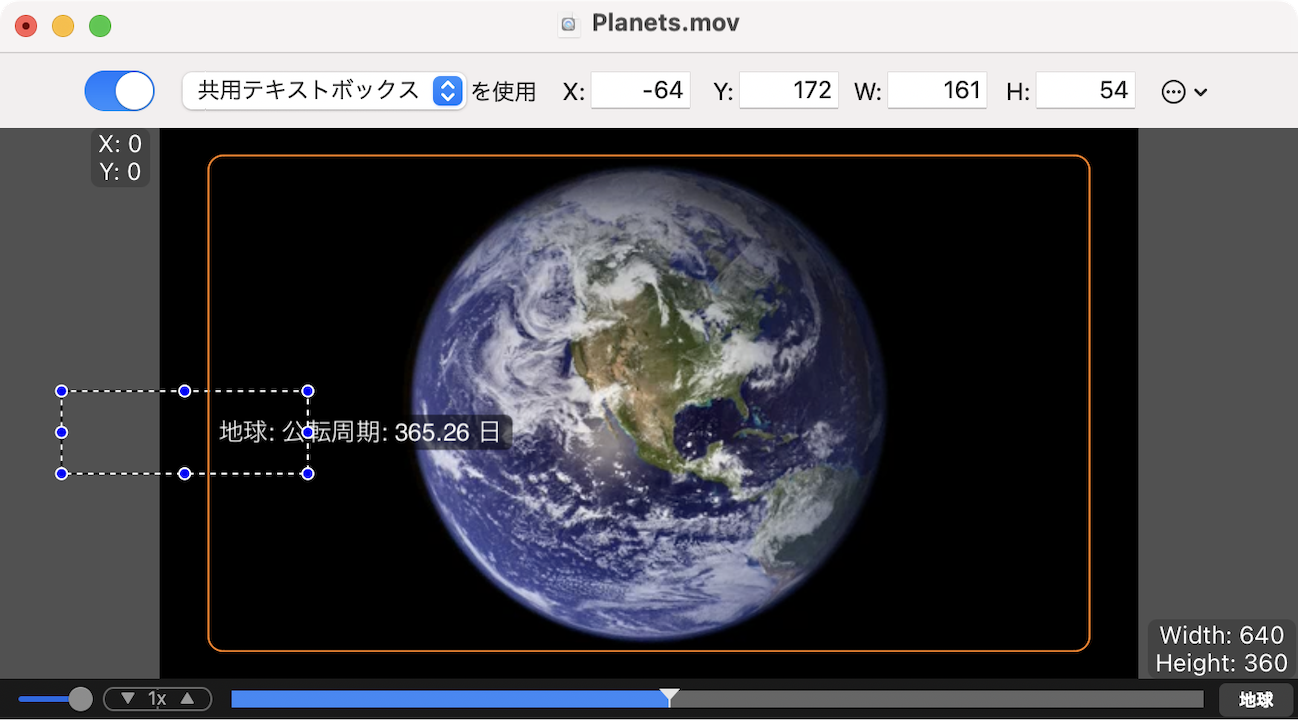This screenshot has height=720, width=1298.
Task: Click the gray unplayed portion of the timeline
Action: 938,699
